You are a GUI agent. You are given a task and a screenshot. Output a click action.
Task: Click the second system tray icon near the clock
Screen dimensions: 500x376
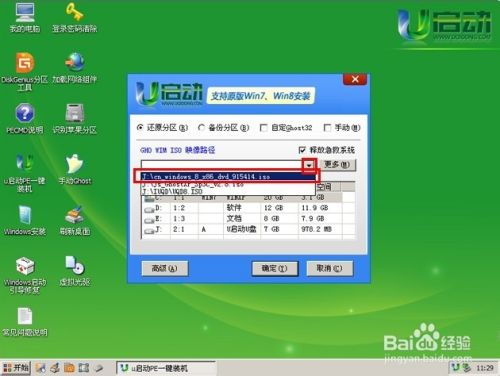point(467,368)
